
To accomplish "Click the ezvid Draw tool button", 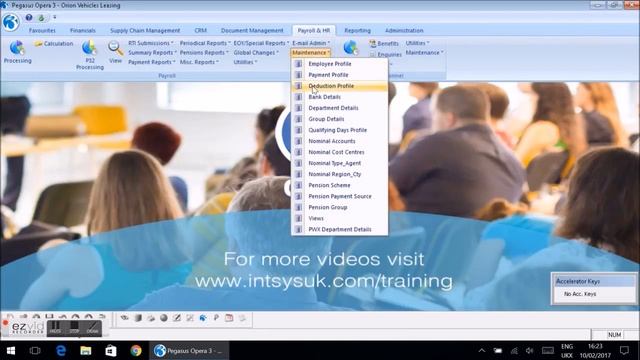I will coord(93,328).
